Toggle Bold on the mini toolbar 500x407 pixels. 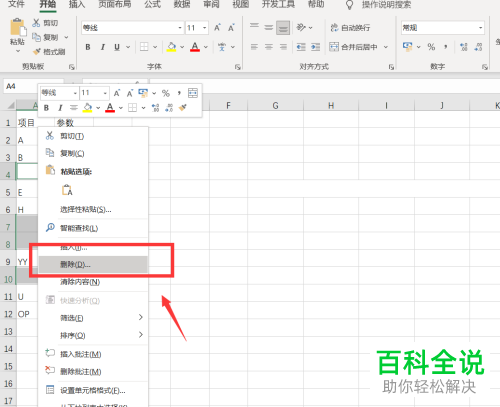point(46,107)
